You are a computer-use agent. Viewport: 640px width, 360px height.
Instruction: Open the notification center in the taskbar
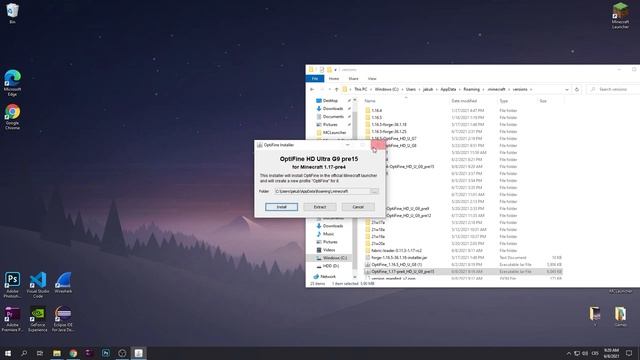629,353
